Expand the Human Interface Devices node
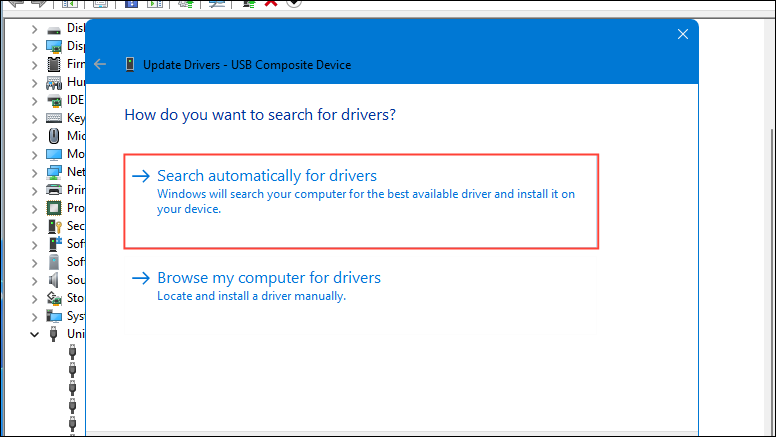Image resolution: width=776 pixels, height=437 pixels. [36, 82]
